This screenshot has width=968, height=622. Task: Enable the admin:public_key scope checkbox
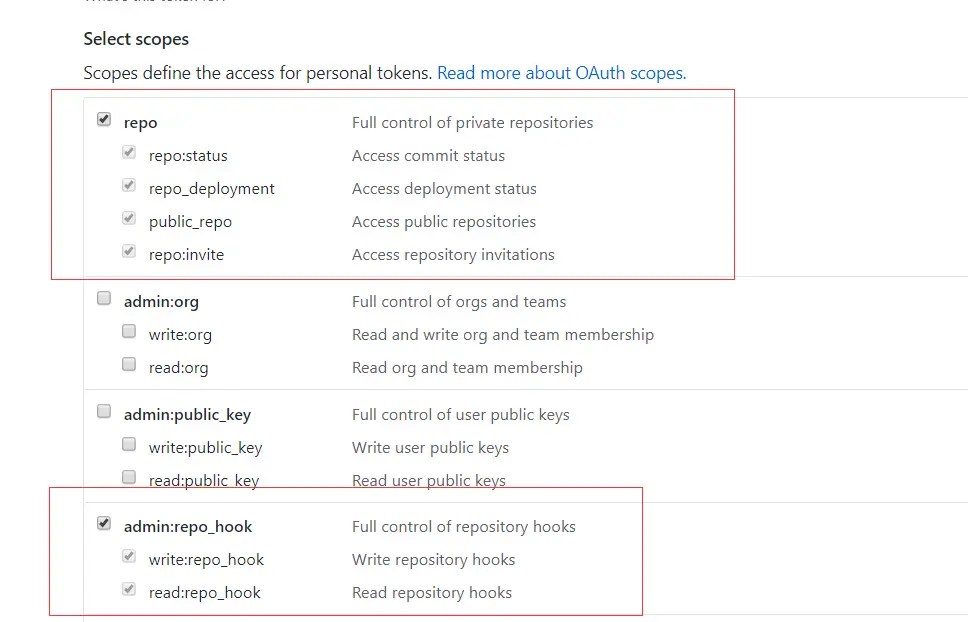tap(104, 412)
